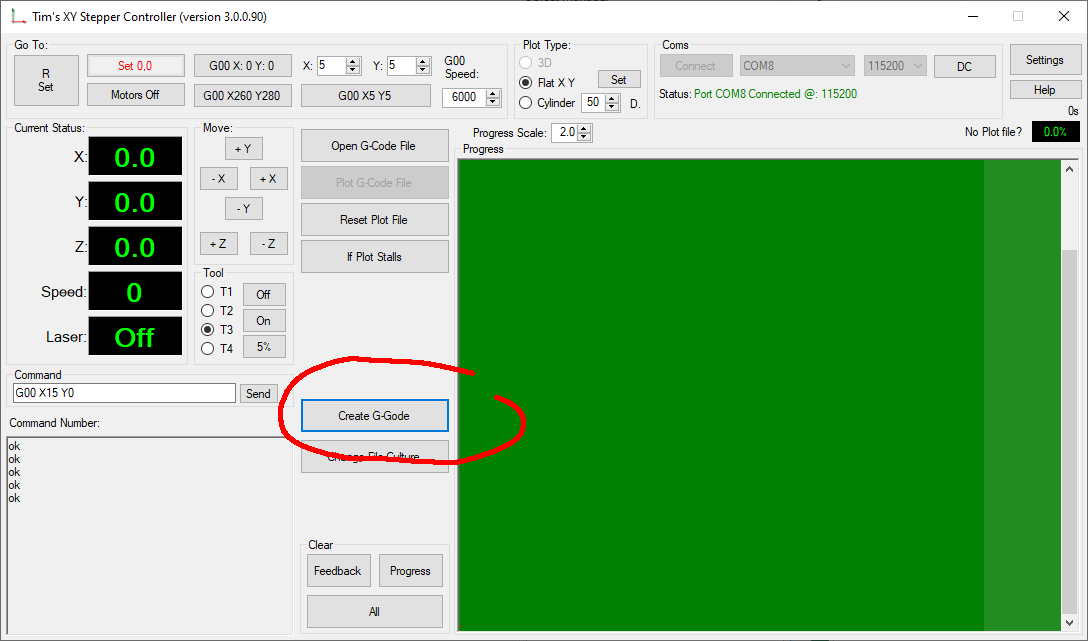Jog the X axis positive
The image size is (1088, 641).
pyautogui.click(x=268, y=178)
